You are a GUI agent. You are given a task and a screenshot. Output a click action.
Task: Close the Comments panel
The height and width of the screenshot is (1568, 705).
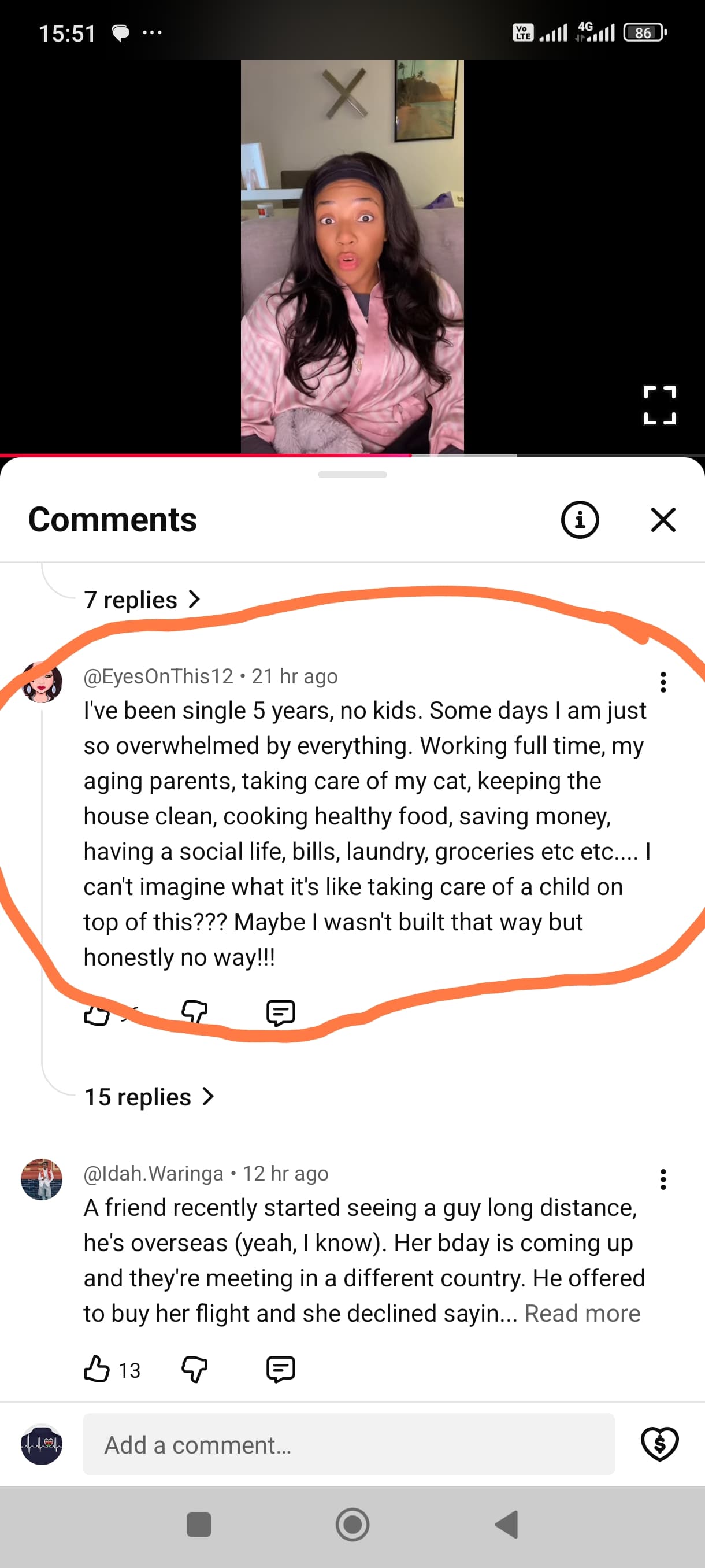662,520
